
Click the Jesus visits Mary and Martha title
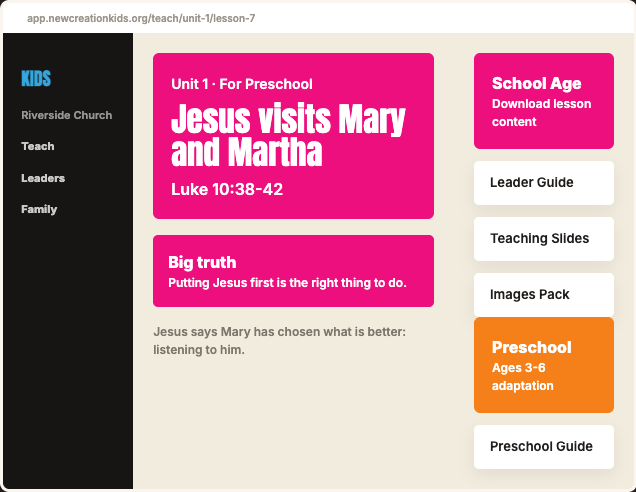[288, 135]
